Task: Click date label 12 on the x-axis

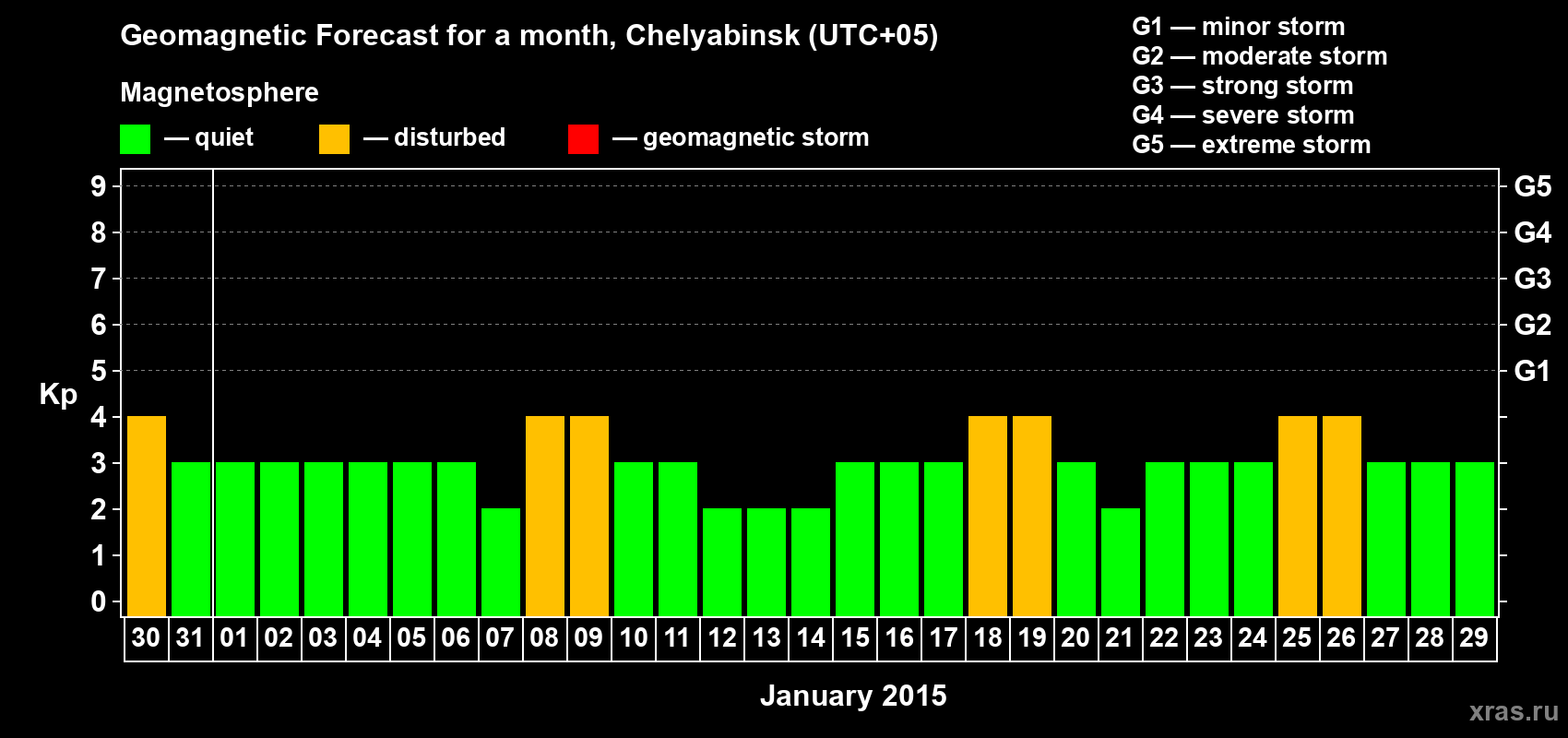Action: [722, 638]
